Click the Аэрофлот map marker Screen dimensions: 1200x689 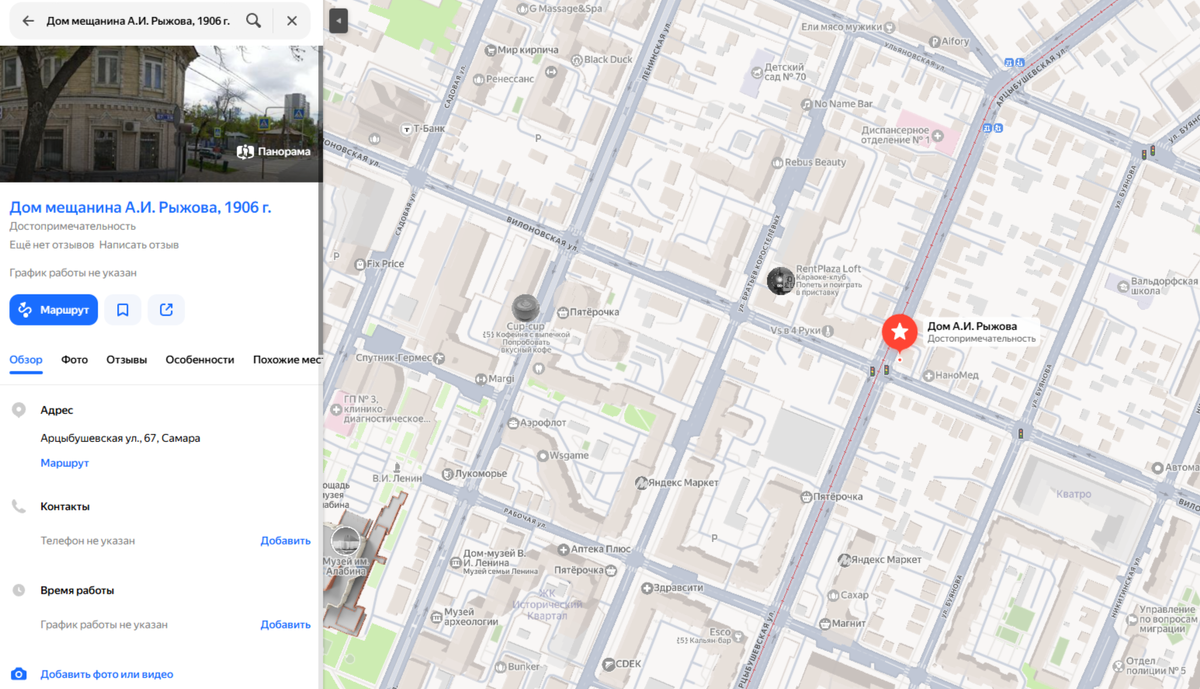[x=512, y=423]
